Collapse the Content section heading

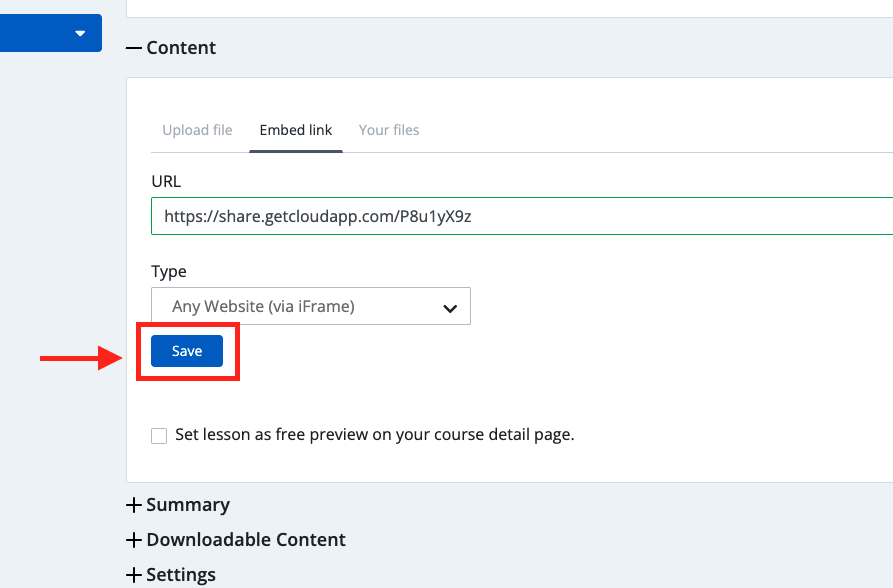pyautogui.click(x=181, y=48)
